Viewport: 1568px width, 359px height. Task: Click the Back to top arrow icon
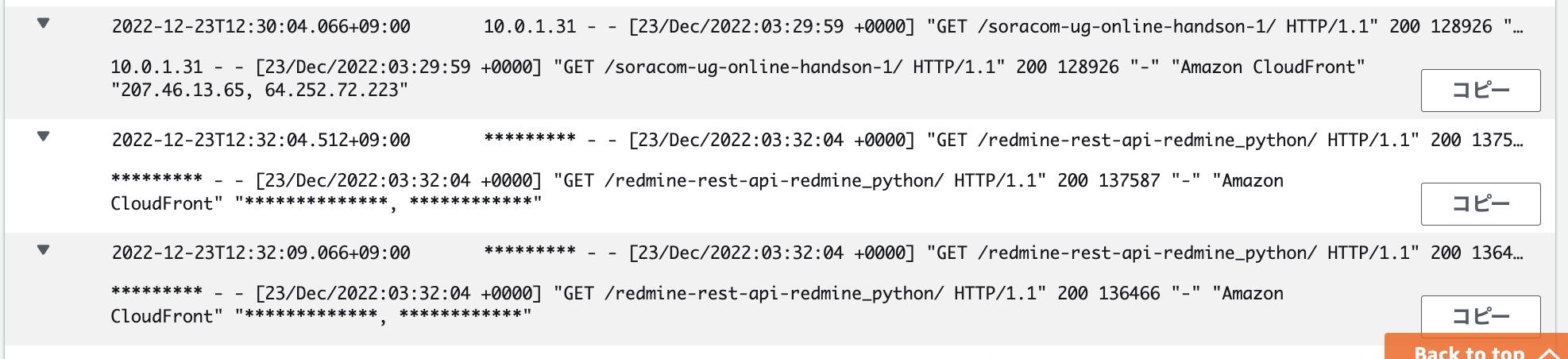click(x=1547, y=353)
